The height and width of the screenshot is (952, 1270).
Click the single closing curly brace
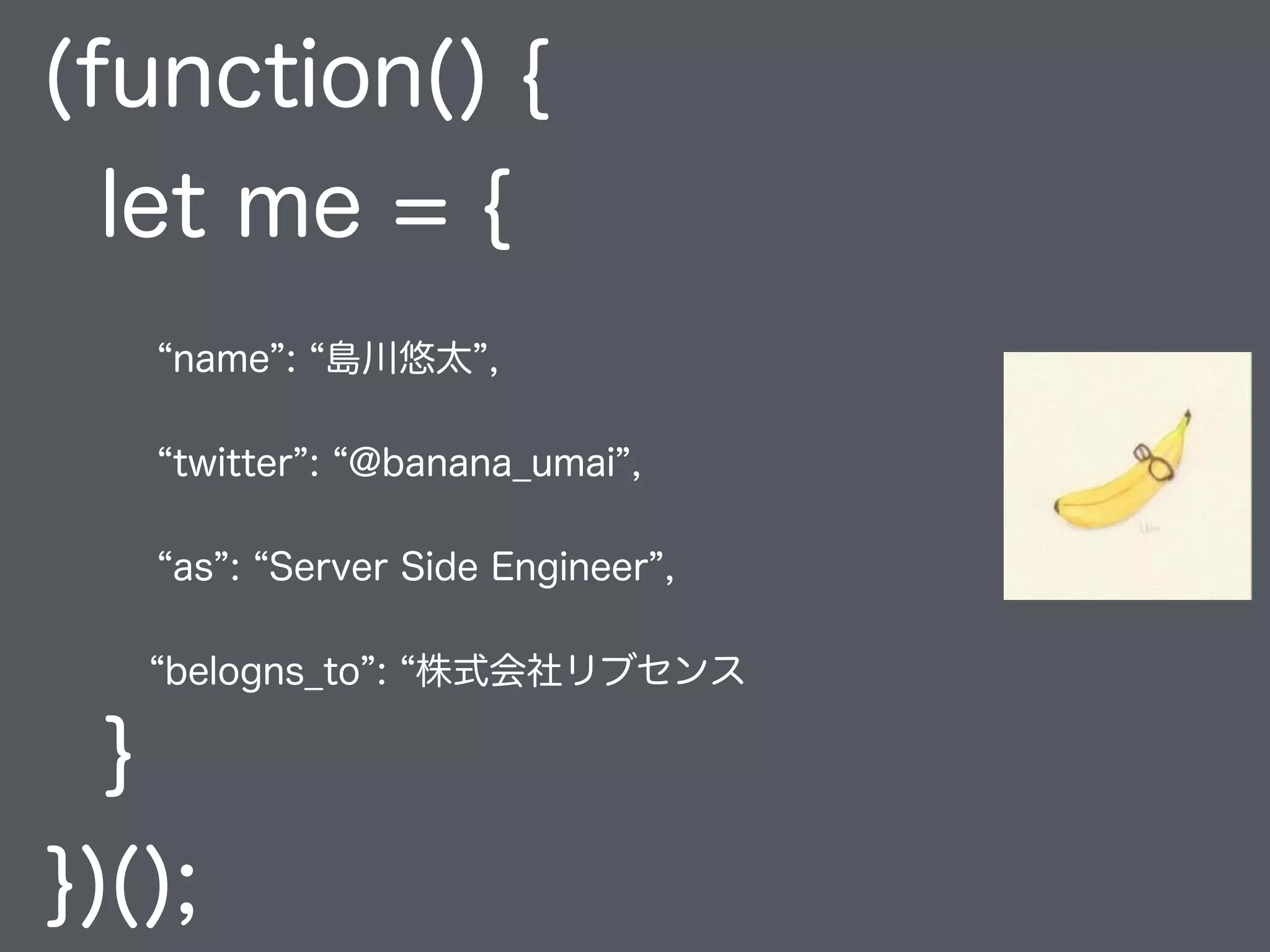(117, 755)
